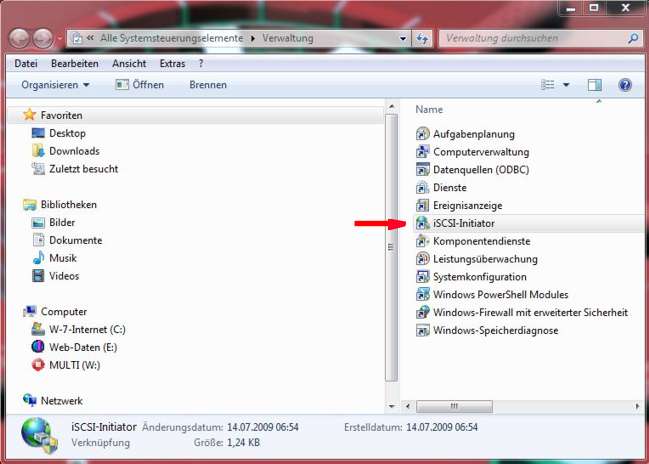Expand the arrow after Alle Systemsteuerungselemente
Viewport: 649px width, 464px height.
[253, 38]
